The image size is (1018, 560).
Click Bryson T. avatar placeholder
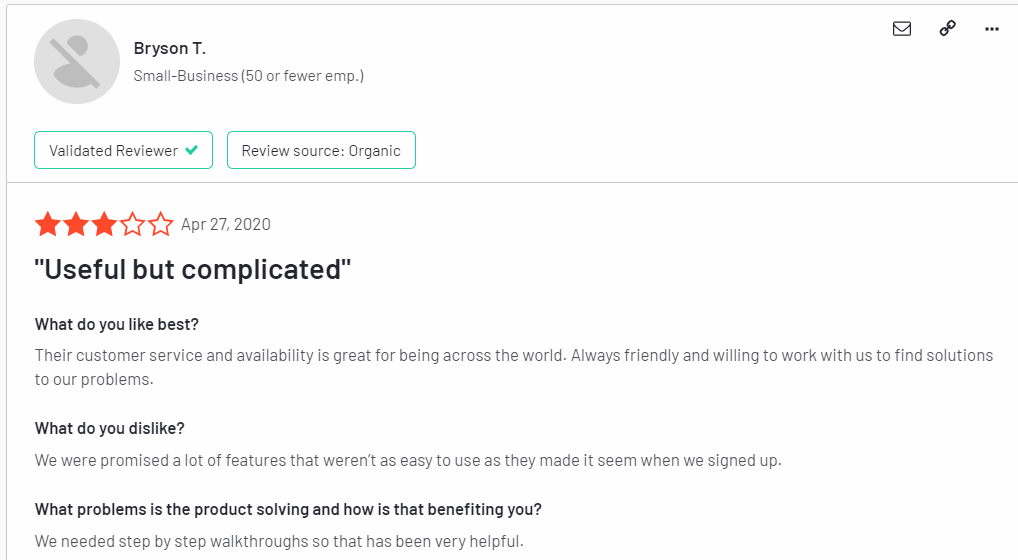click(77, 62)
